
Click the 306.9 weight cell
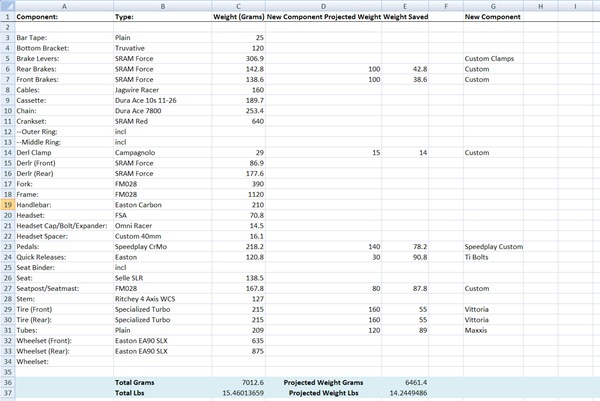coord(238,59)
